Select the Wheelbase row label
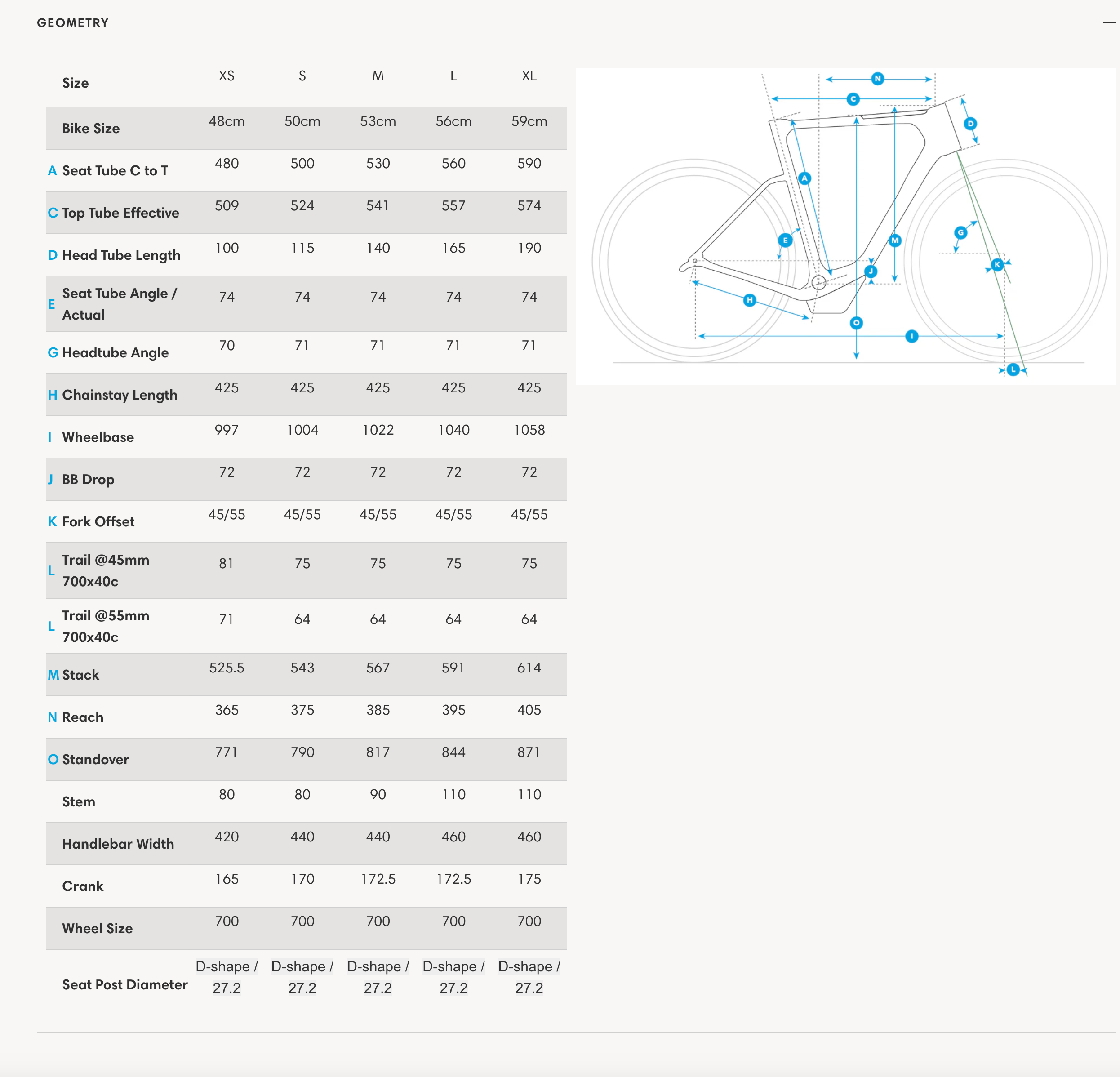The width and height of the screenshot is (1120, 1077). pyautogui.click(x=98, y=437)
